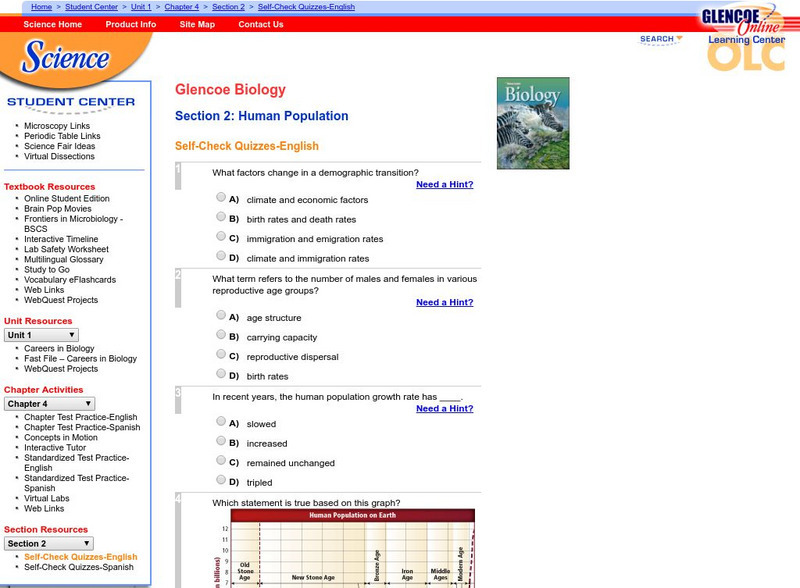Screen dimensions: 800x588
Task: Open the Product Info menu item
Action: click(x=131, y=24)
